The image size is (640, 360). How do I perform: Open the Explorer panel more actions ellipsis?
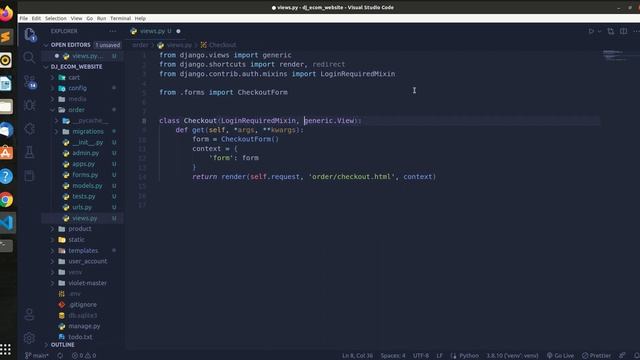pyautogui.click(x=113, y=31)
